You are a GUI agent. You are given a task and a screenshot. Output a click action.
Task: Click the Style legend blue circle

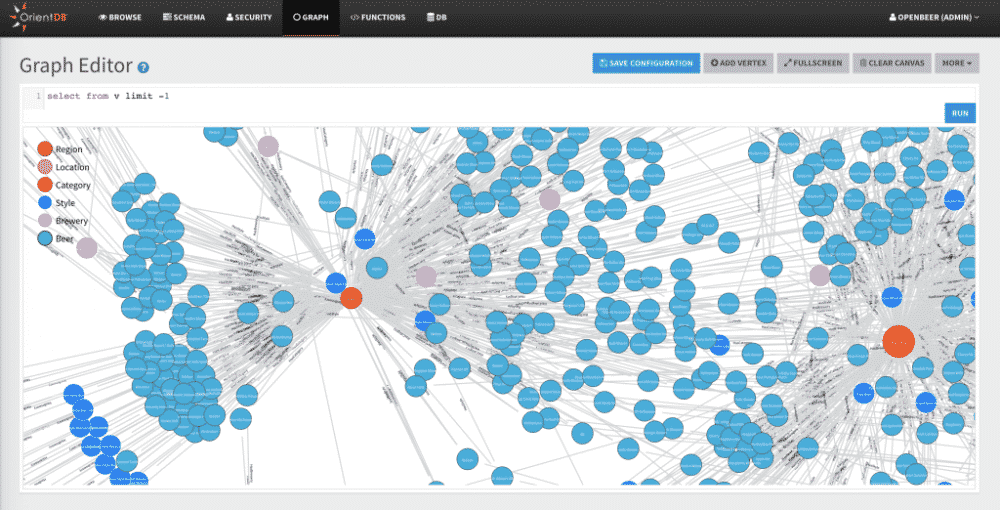tap(45, 203)
